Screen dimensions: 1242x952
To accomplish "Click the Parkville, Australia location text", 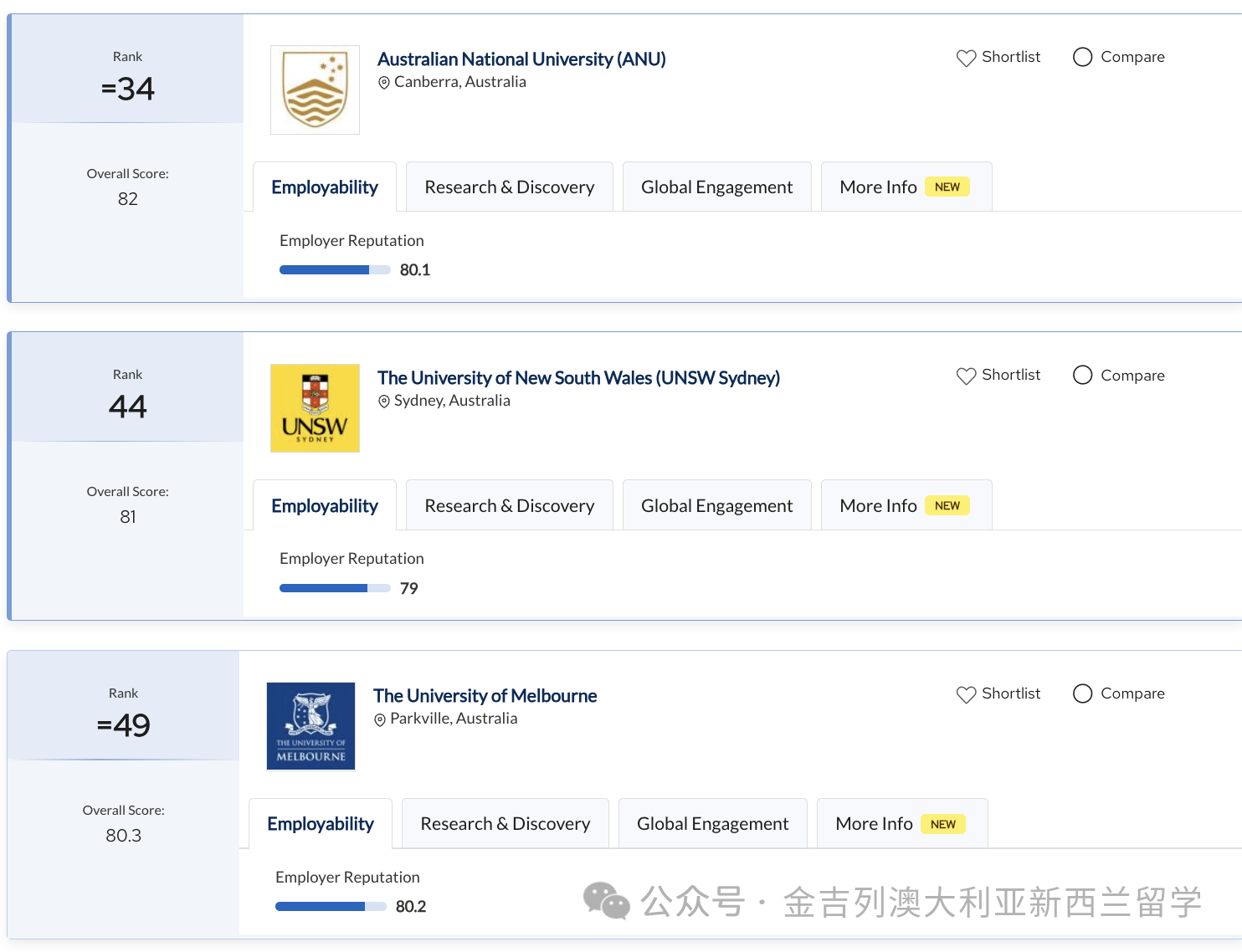I will tap(454, 719).
